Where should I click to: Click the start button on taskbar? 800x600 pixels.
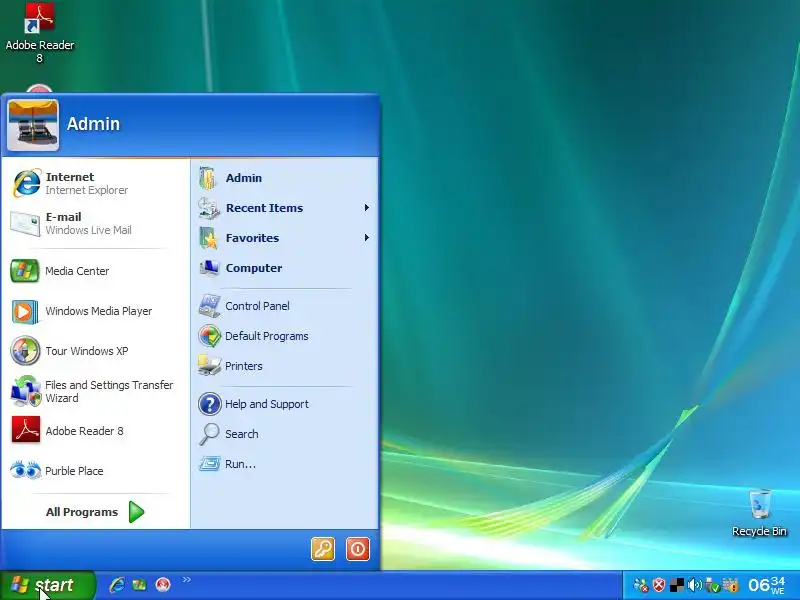(47, 585)
